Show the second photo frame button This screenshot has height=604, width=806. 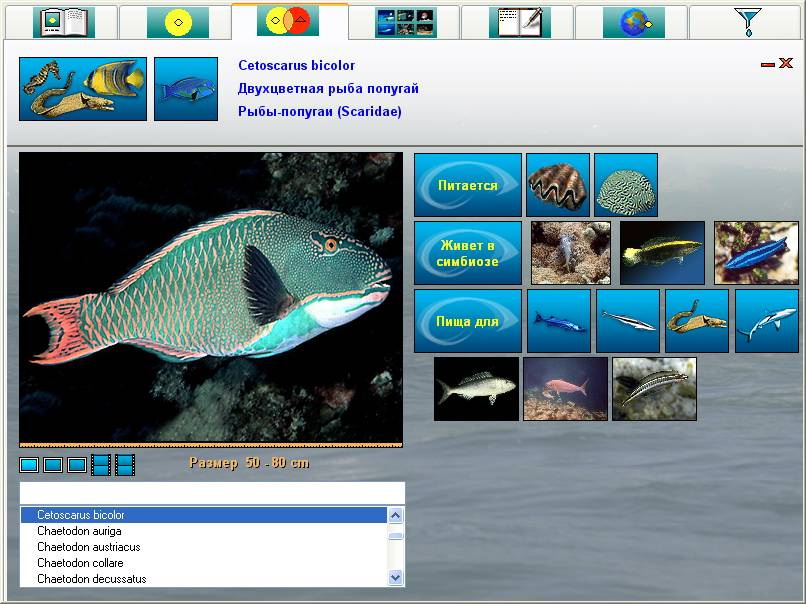pyautogui.click(x=53, y=465)
